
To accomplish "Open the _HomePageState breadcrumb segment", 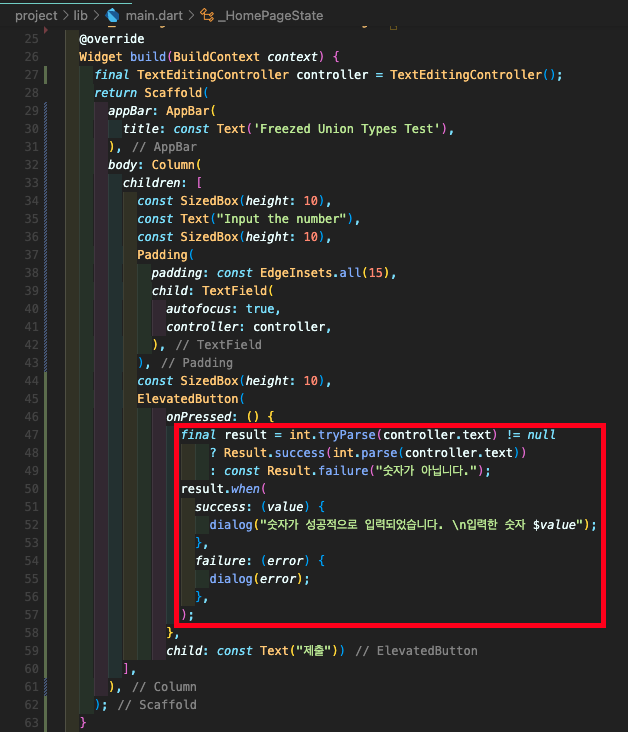I will click(x=270, y=15).
